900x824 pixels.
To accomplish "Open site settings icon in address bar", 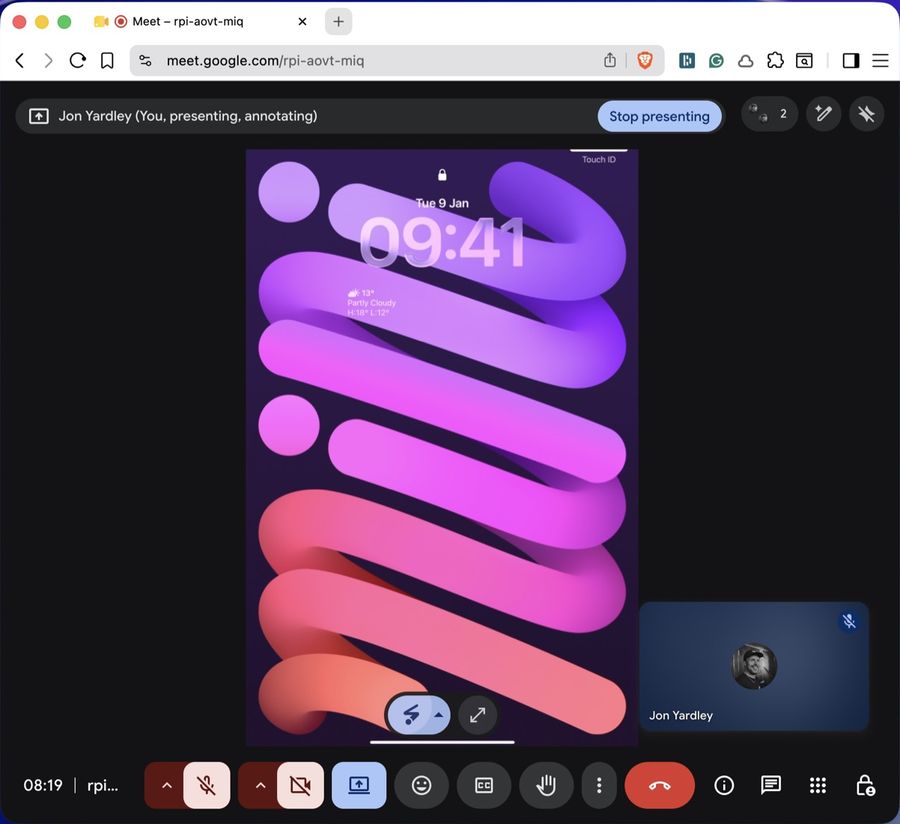I will [x=145, y=60].
